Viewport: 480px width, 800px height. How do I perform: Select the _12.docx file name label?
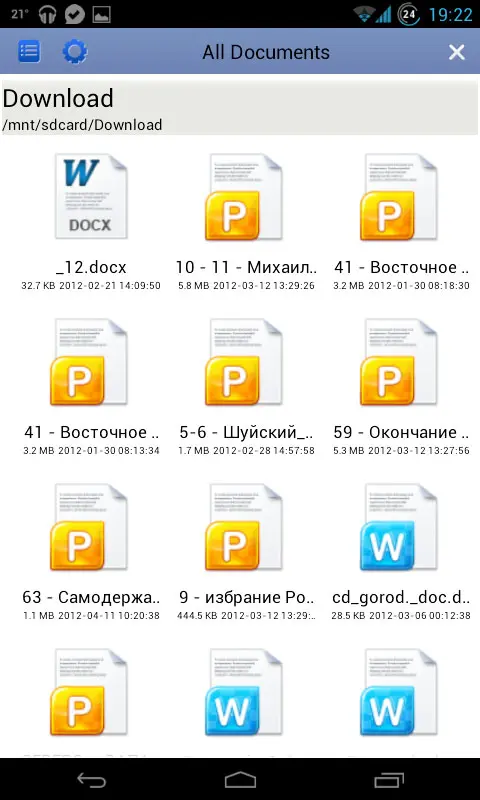[x=91, y=267]
